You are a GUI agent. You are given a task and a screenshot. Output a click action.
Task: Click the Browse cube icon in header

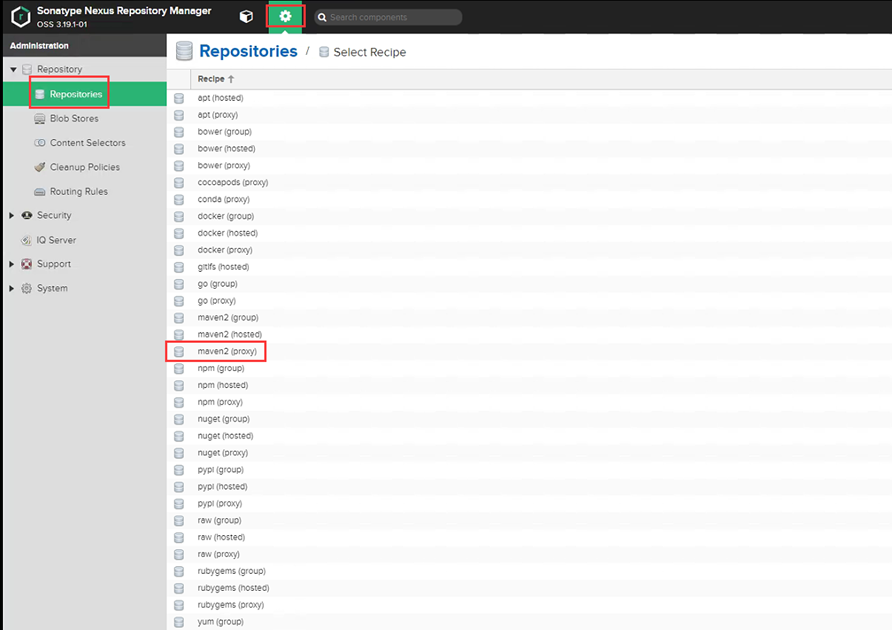tap(246, 16)
